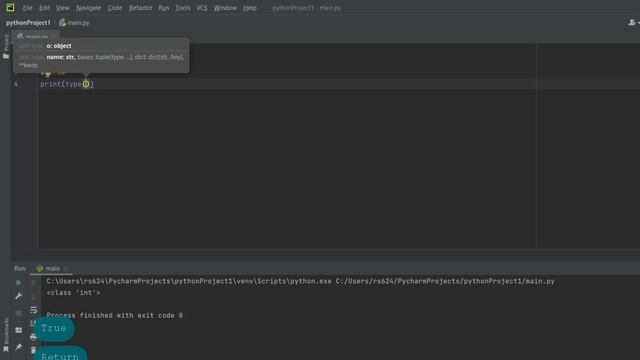This screenshot has height=360, width=640.
Task: Open the Run menu
Action: [x=164, y=8]
